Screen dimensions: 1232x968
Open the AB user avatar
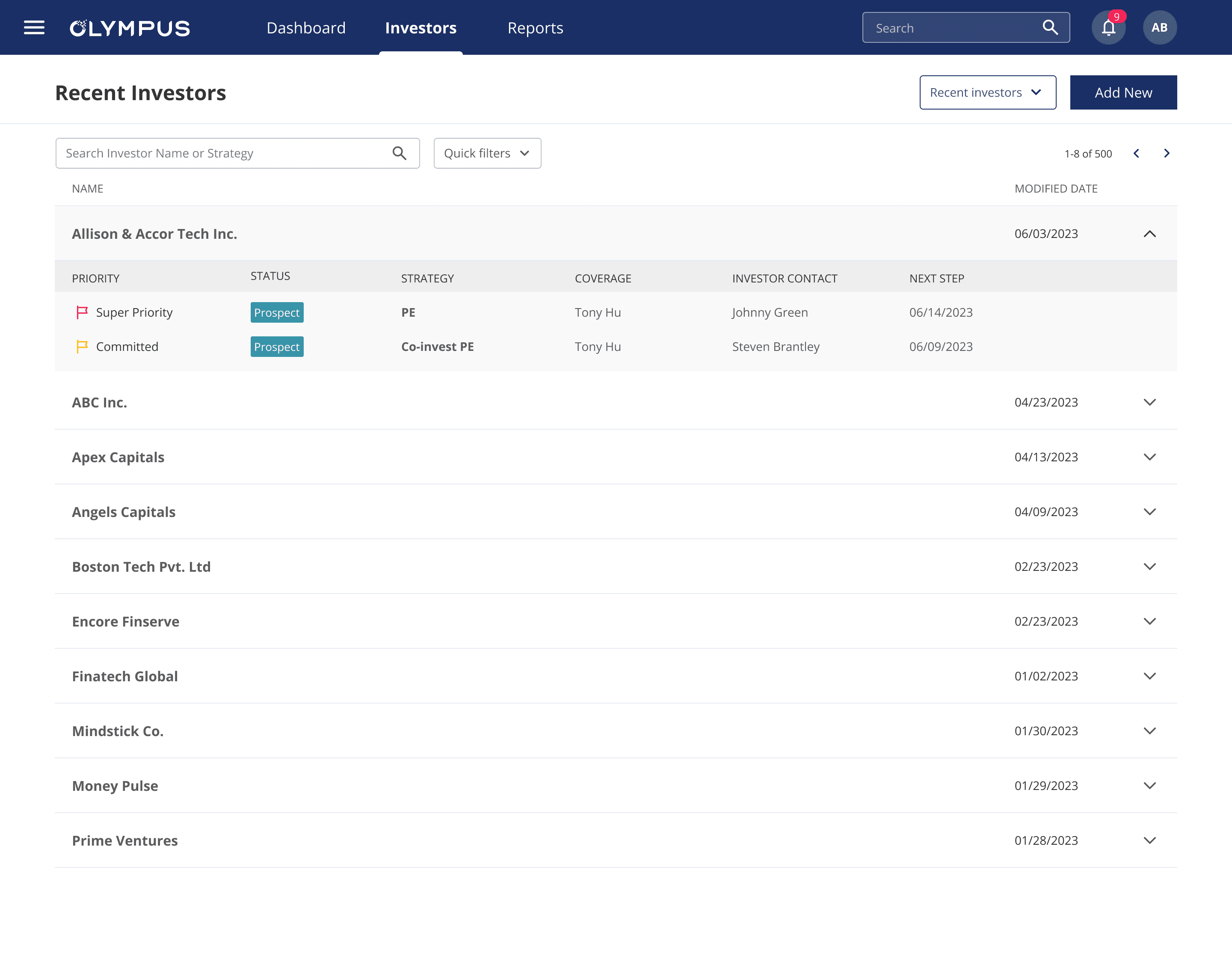(1160, 28)
